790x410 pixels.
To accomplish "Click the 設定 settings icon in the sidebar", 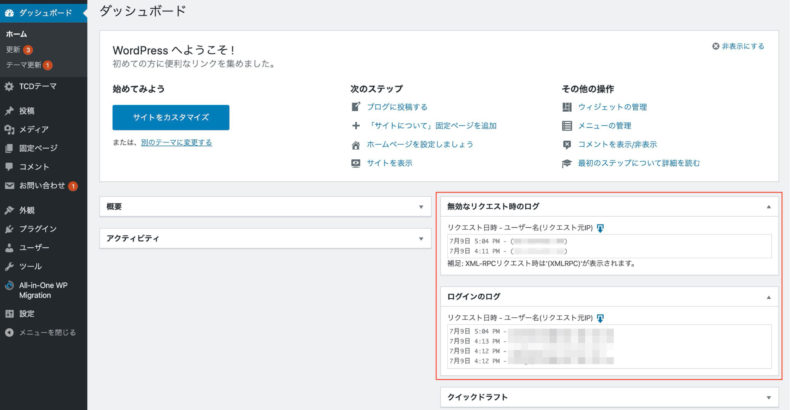I will point(9,314).
